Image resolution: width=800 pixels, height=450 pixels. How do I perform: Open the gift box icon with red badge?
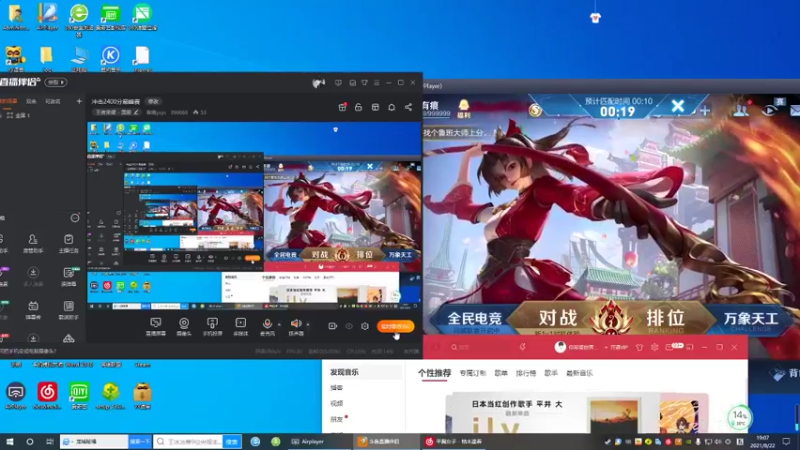coord(342,107)
